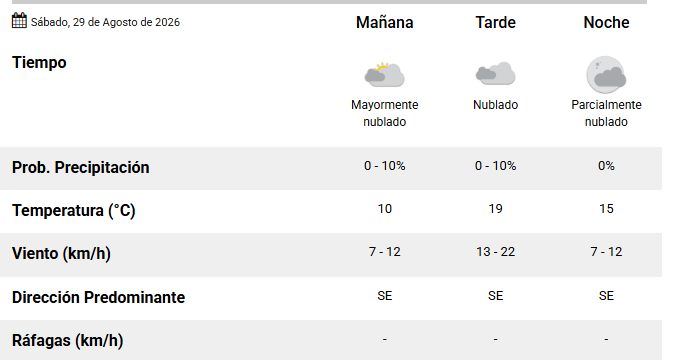Image resolution: width=684 pixels, height=360 pixels.
Task: Click the Ráfagas (km/h) row label
Action: click(68, 340)
